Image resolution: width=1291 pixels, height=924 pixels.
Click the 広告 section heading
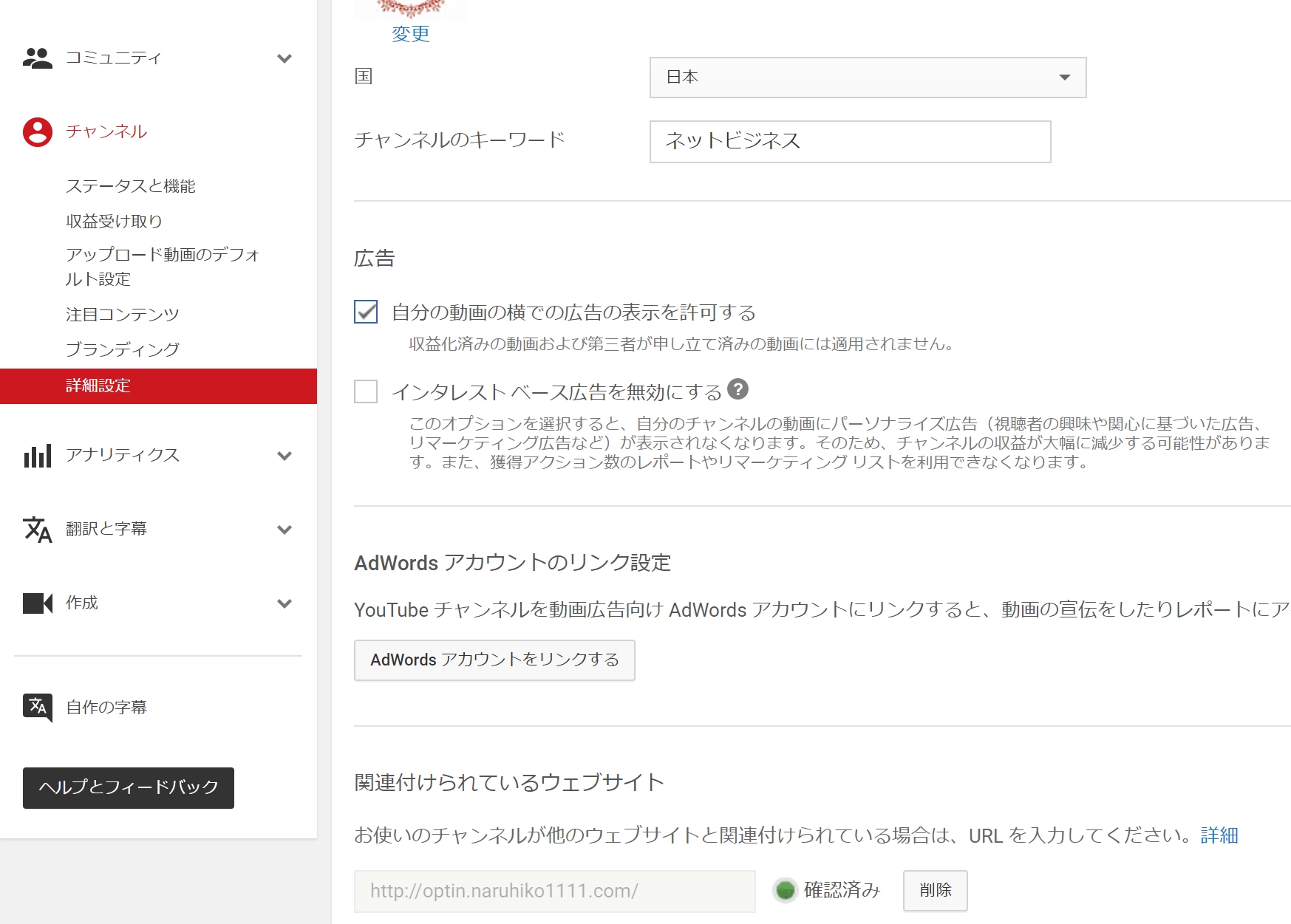point(375,259)
